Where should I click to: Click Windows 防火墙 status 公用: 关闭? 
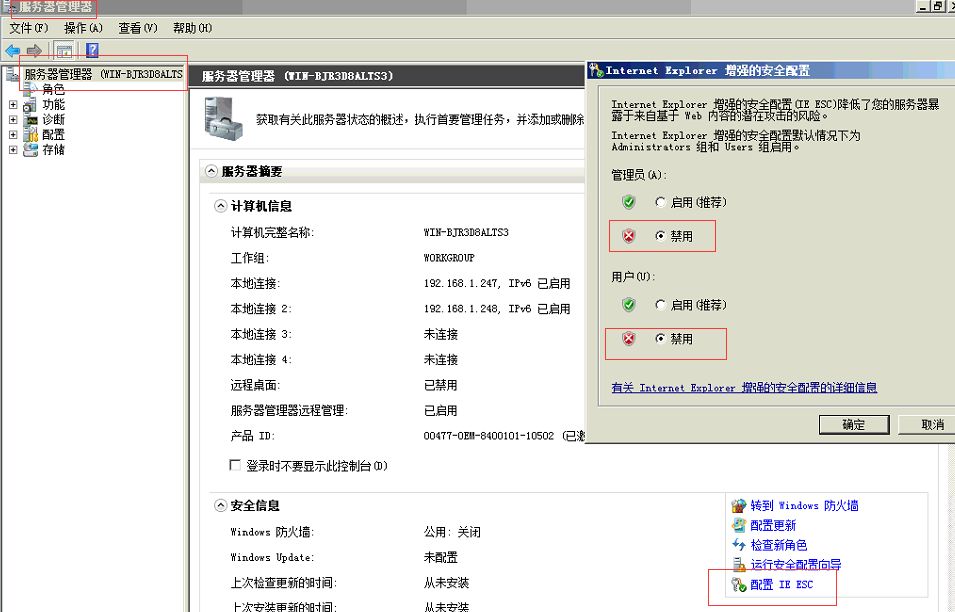[x=453, y=532]
